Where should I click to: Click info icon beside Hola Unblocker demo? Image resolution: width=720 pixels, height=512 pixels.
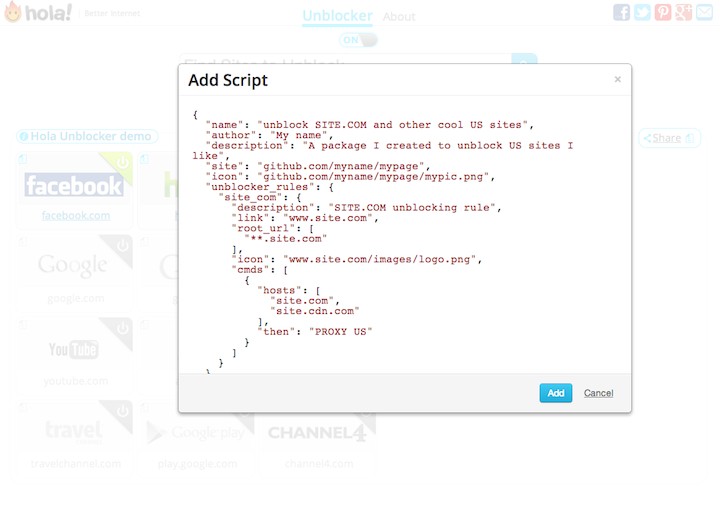point(23,136)
